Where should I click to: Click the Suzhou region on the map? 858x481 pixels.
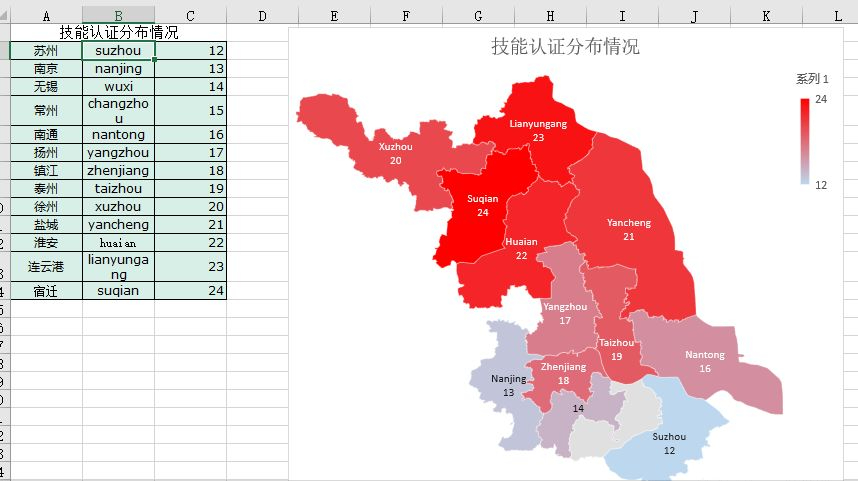point(669,443)
